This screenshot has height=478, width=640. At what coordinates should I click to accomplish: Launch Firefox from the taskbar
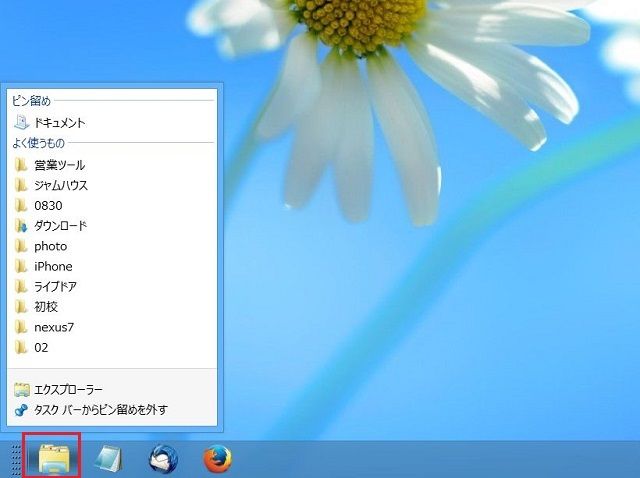point(218,459)
